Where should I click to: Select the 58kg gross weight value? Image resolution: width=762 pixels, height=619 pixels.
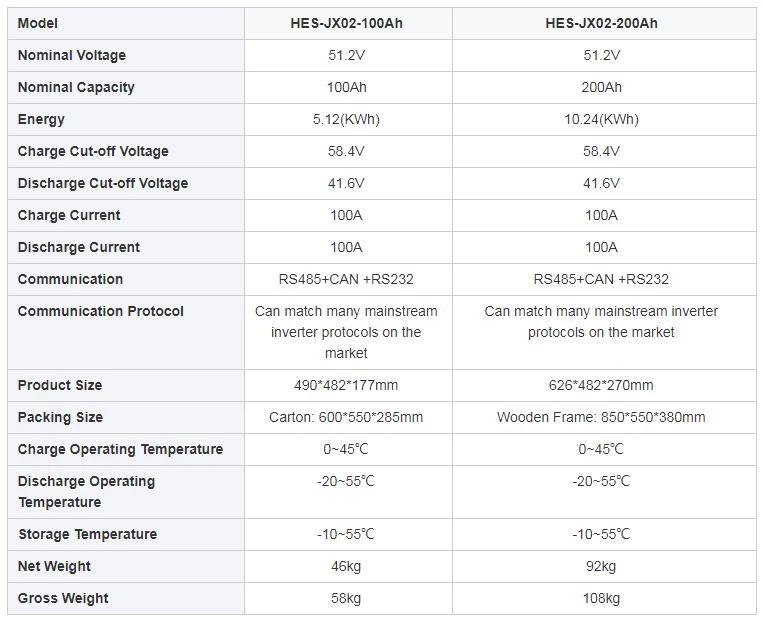point(346,598)
